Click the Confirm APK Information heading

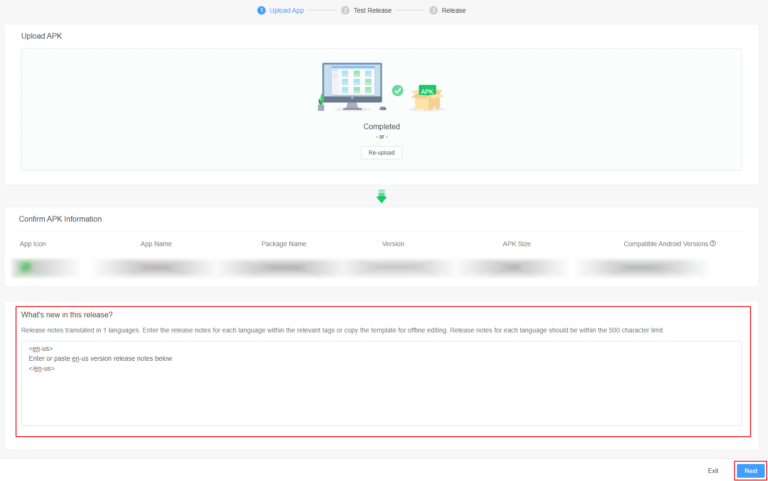(60, 219)
